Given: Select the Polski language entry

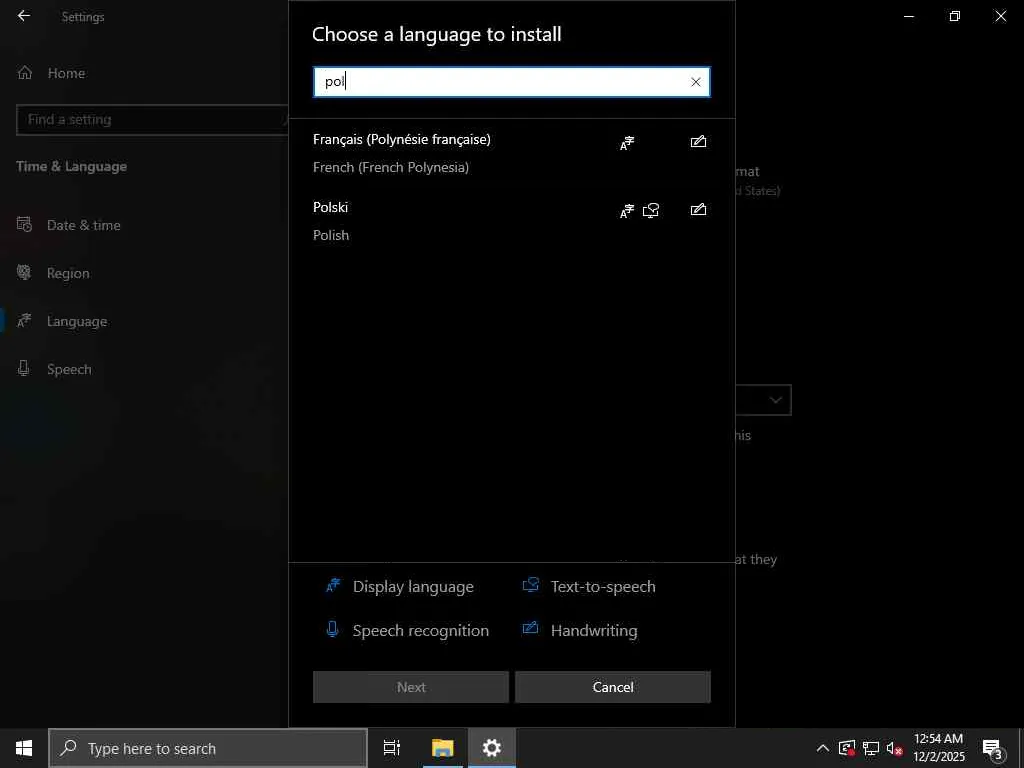Looking at the screenshot, I should [511, 221].
